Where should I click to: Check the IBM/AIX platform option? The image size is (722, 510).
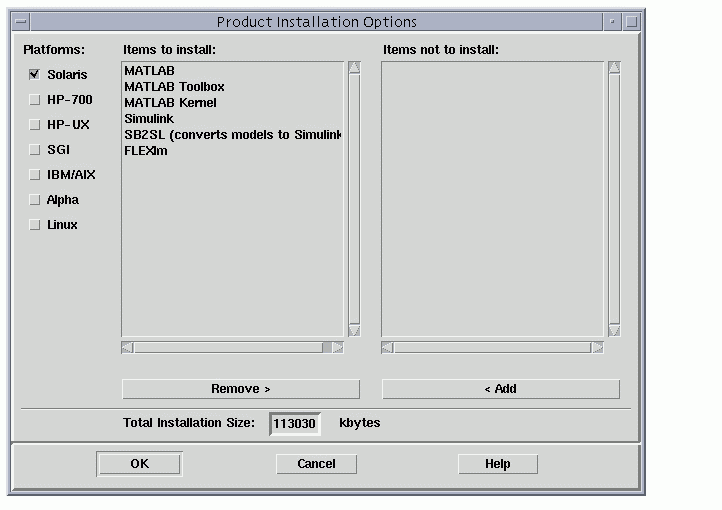[x=35, y=174]
